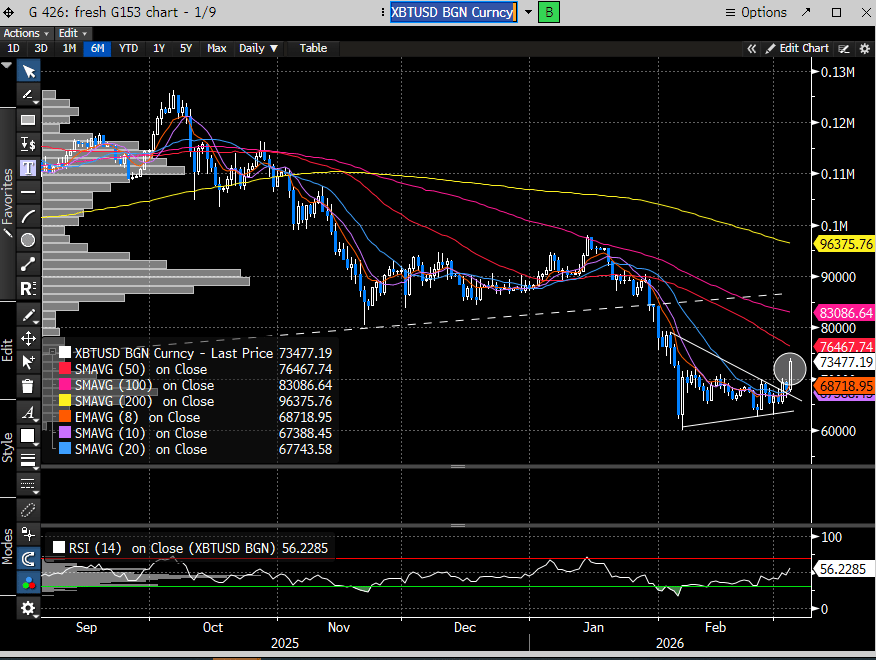Choose the horizontal line tool

(29, 191)
